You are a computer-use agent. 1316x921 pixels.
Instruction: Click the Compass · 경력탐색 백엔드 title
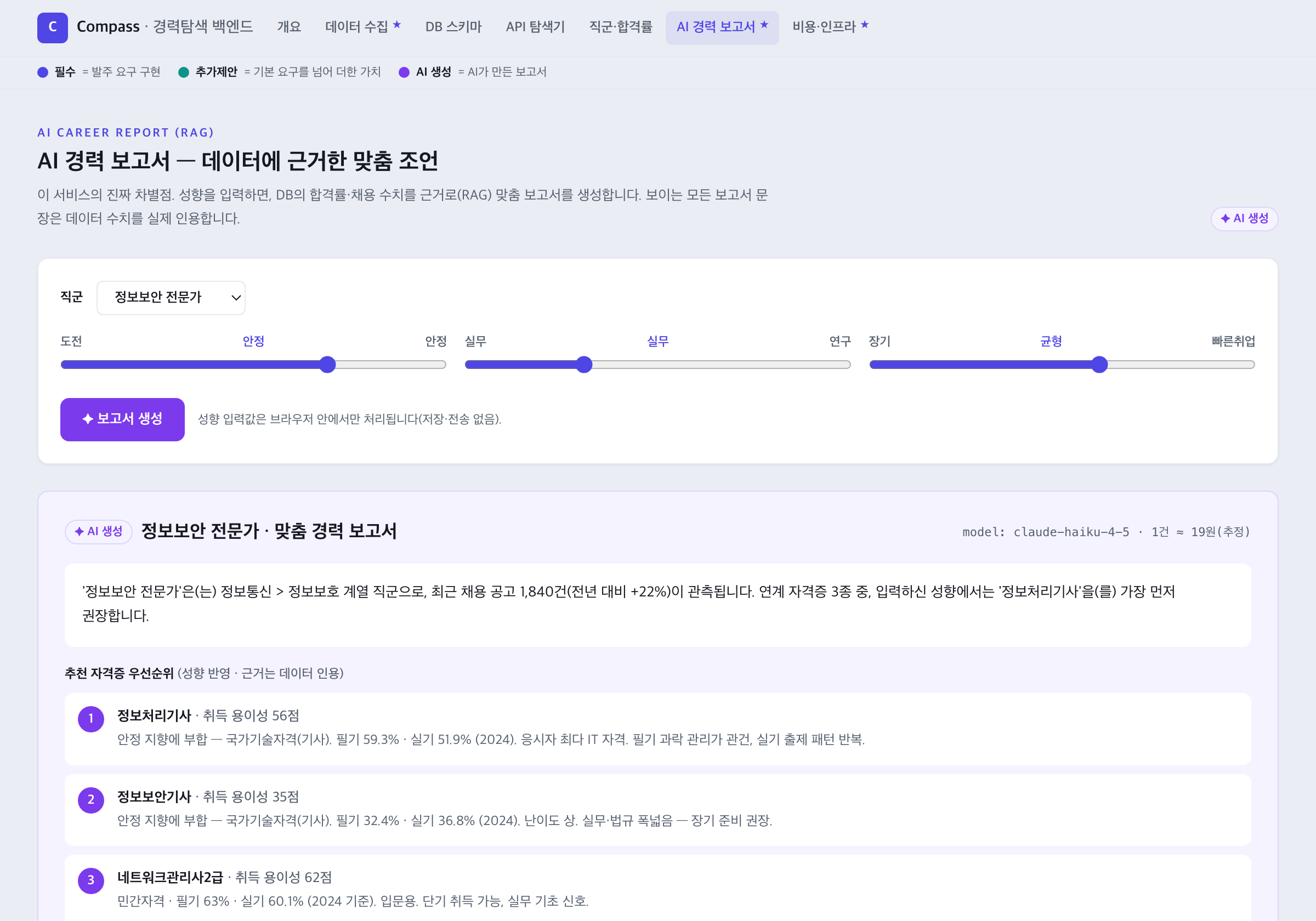(x=164, y=27)
